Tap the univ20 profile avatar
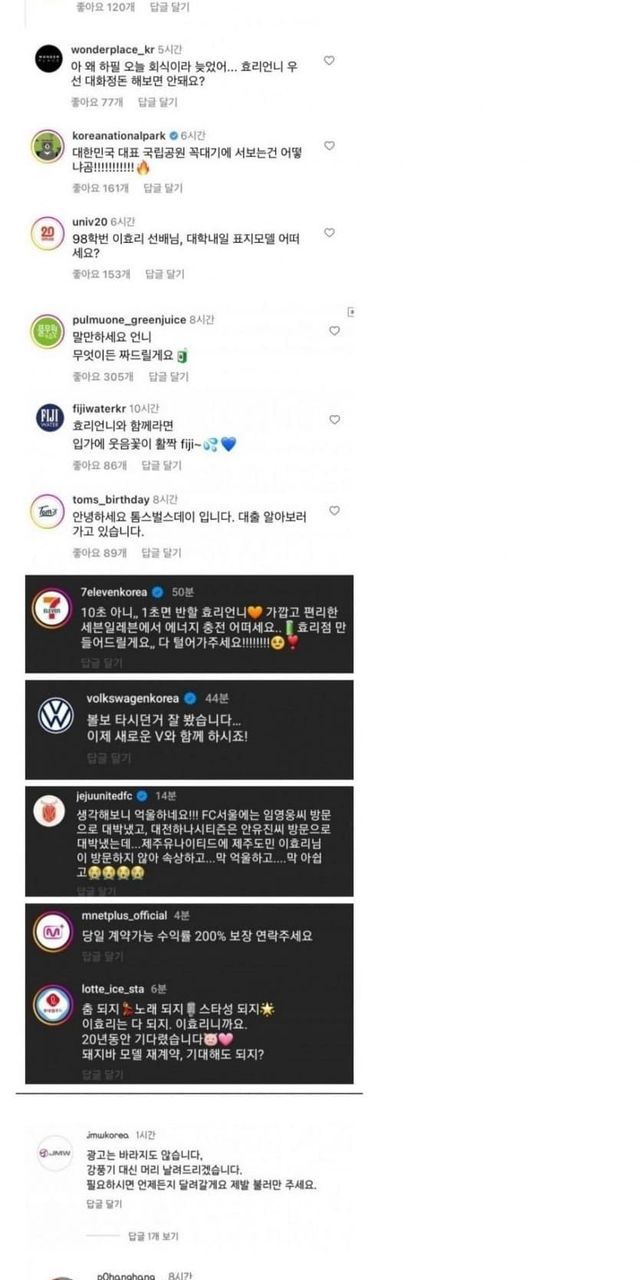The image size is (640, 1280). 48,230
